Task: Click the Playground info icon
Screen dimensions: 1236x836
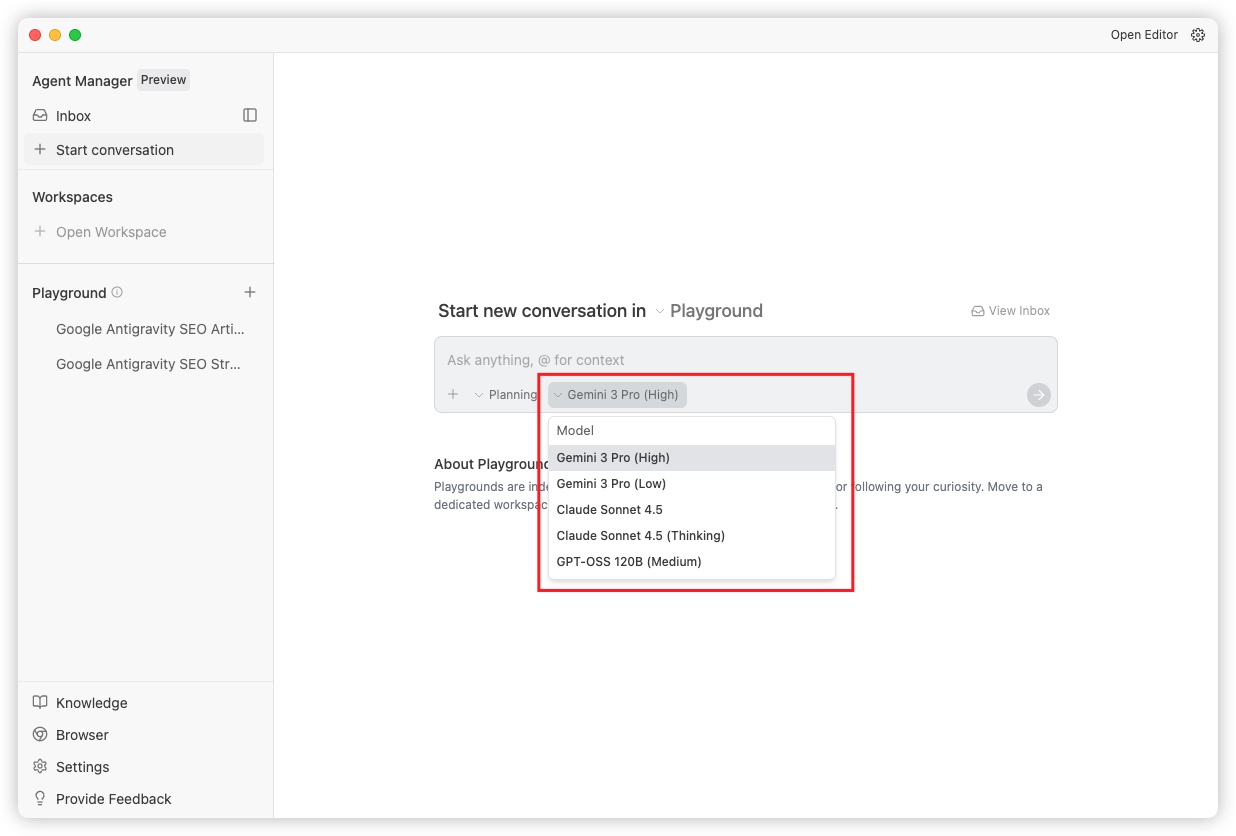Action: pos(117,292)
